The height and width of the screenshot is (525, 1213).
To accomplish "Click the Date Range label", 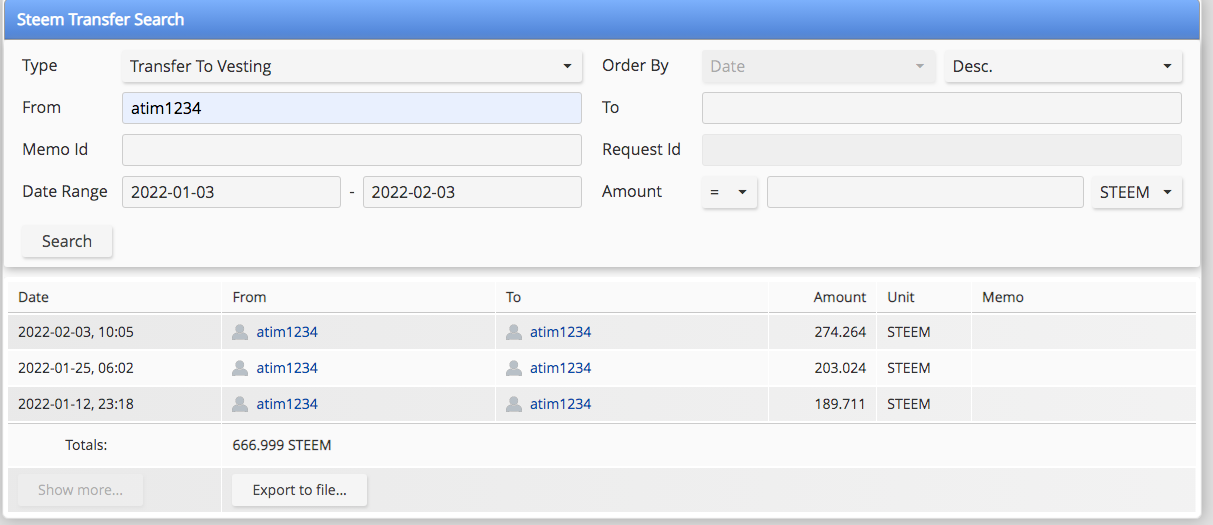I will [x=65, y=191].
